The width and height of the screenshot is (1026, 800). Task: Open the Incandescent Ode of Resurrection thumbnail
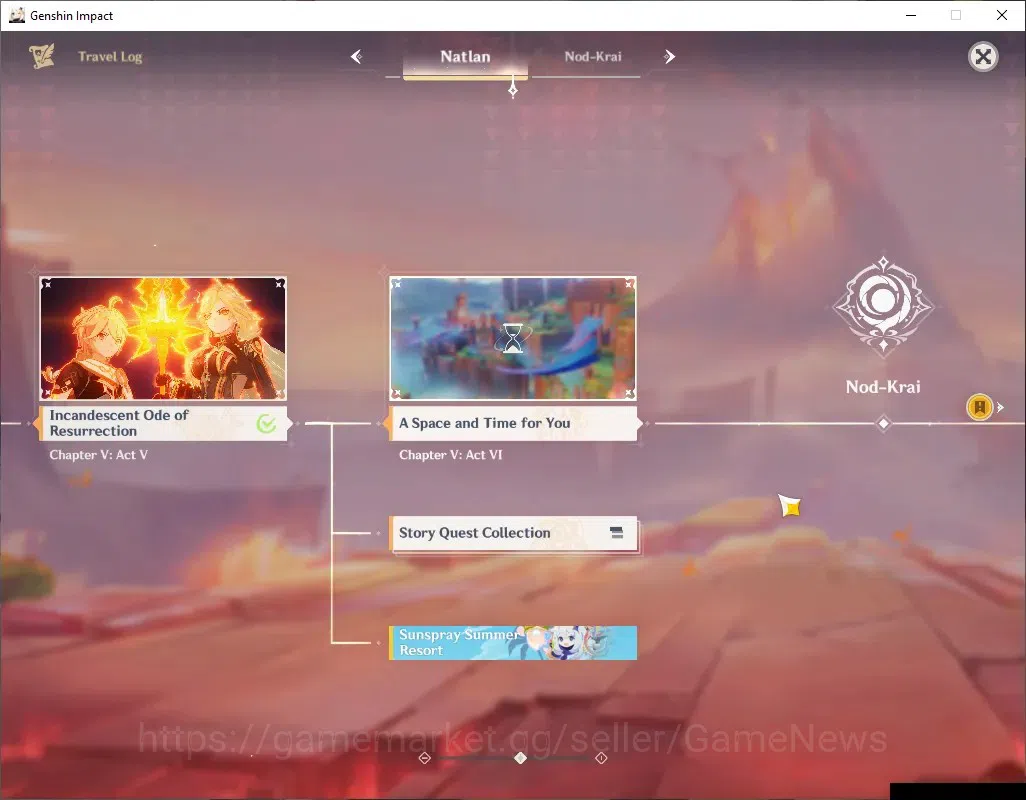click(163, 338)
